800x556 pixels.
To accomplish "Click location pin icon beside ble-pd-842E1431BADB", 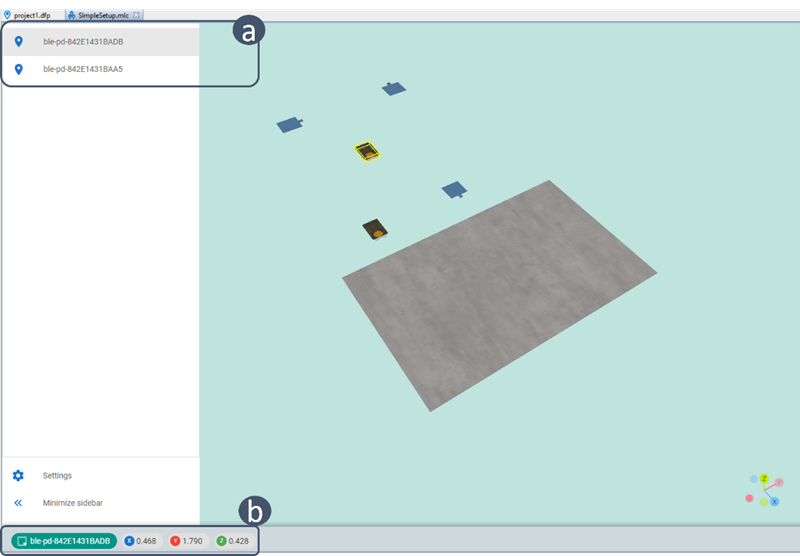I will pos(18,42).
